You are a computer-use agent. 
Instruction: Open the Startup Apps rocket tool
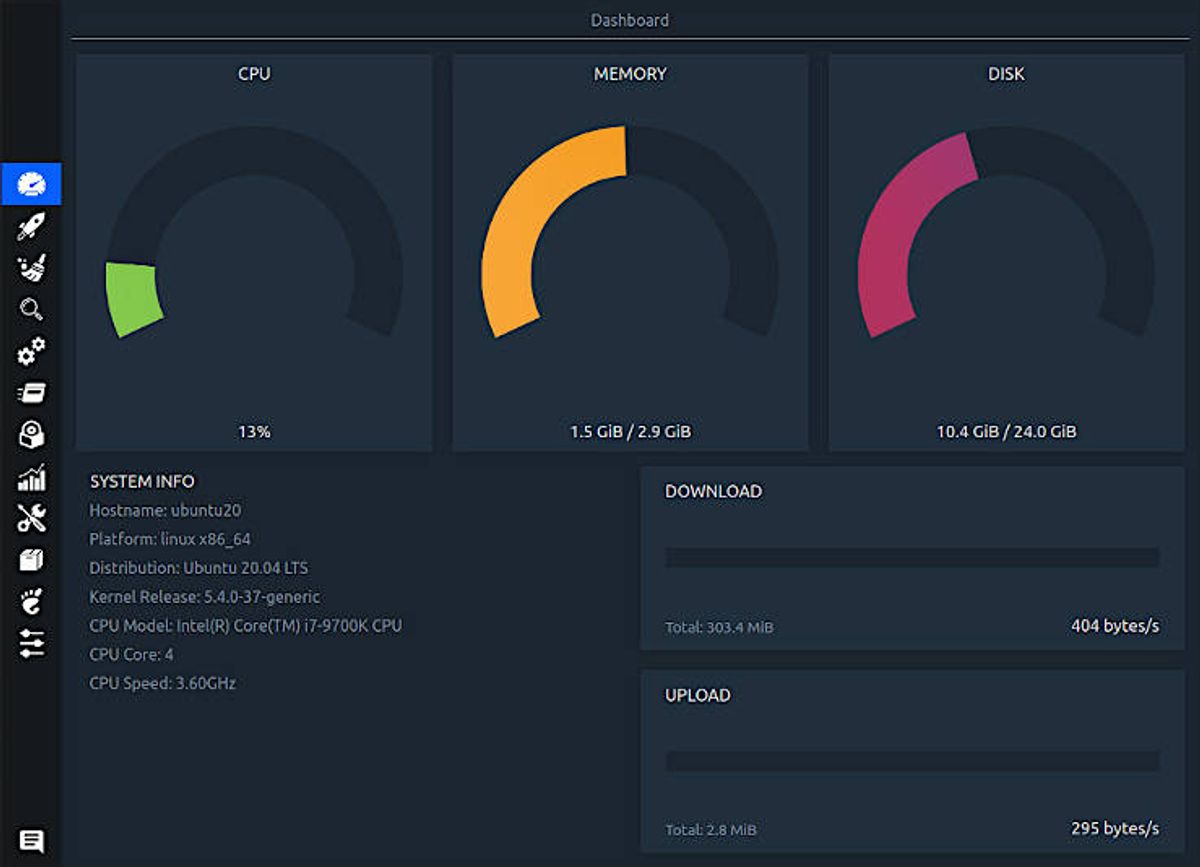[33, 227]
